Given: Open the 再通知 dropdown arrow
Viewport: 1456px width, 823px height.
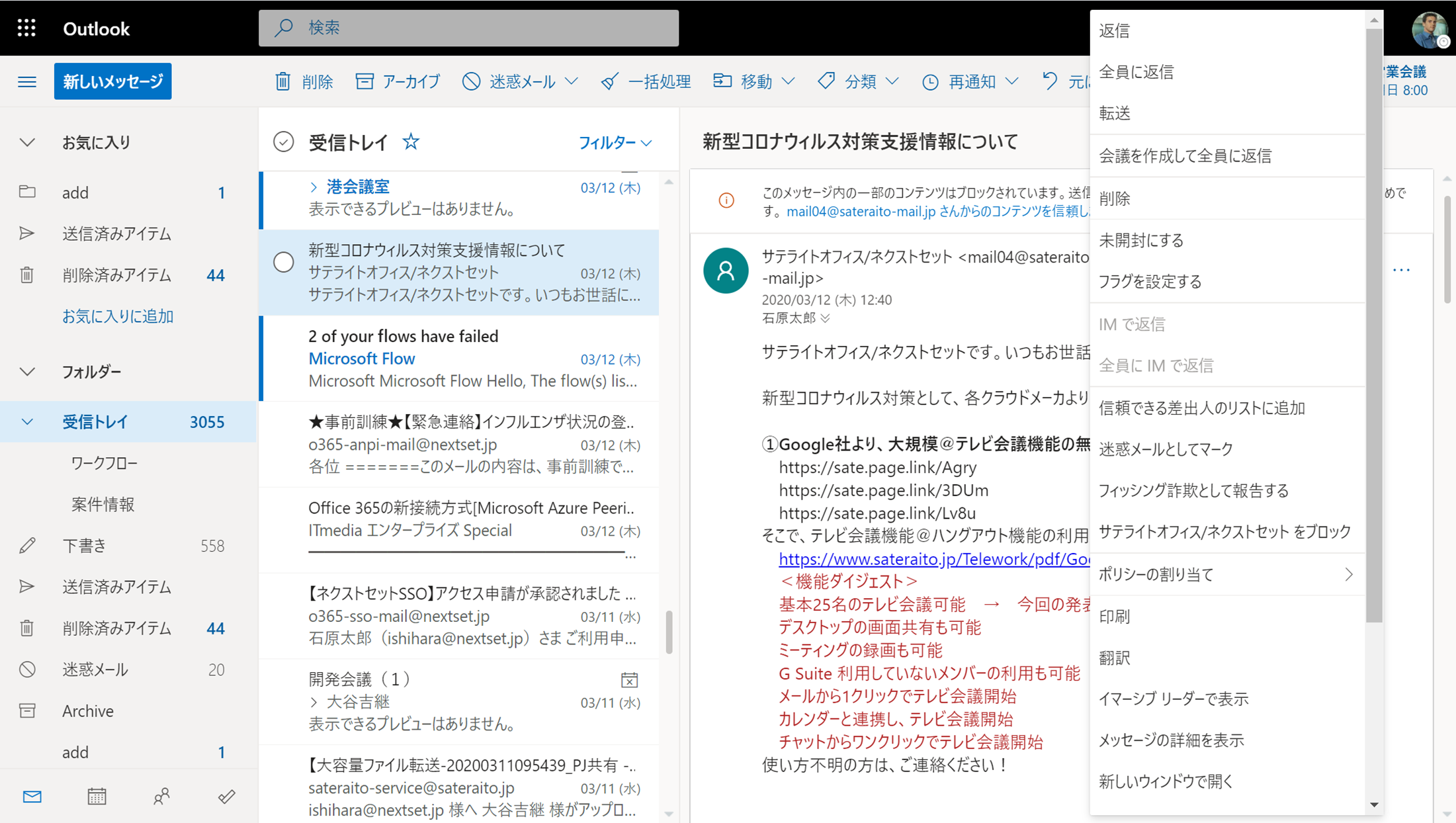Looking at the screenshot, I should pos(1011,81).
